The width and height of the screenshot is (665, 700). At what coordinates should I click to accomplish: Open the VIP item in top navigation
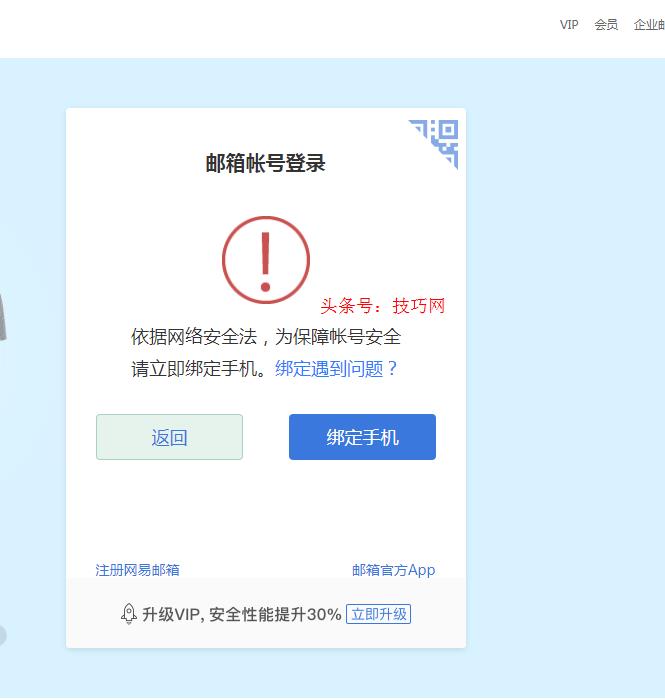569,25
